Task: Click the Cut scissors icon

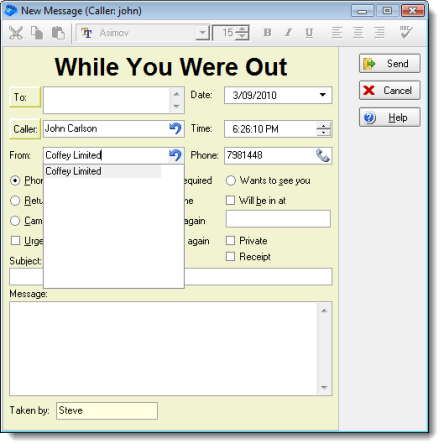Action: (x=16, y=33)
